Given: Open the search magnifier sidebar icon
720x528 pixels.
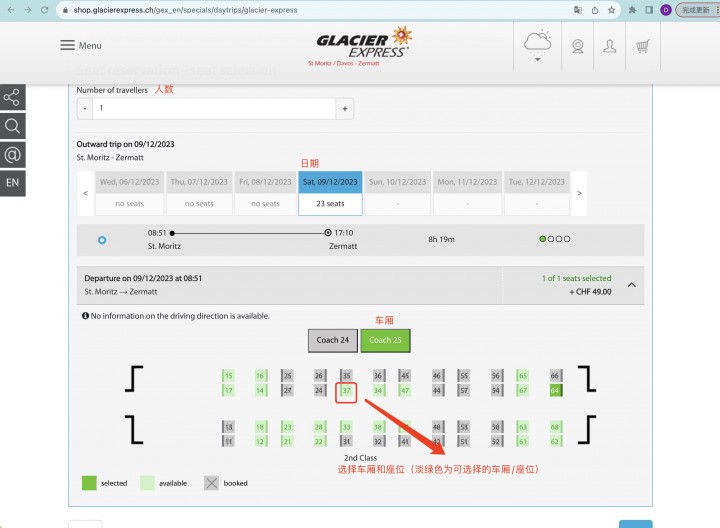Looking at the screenshot, I should 12,126.
